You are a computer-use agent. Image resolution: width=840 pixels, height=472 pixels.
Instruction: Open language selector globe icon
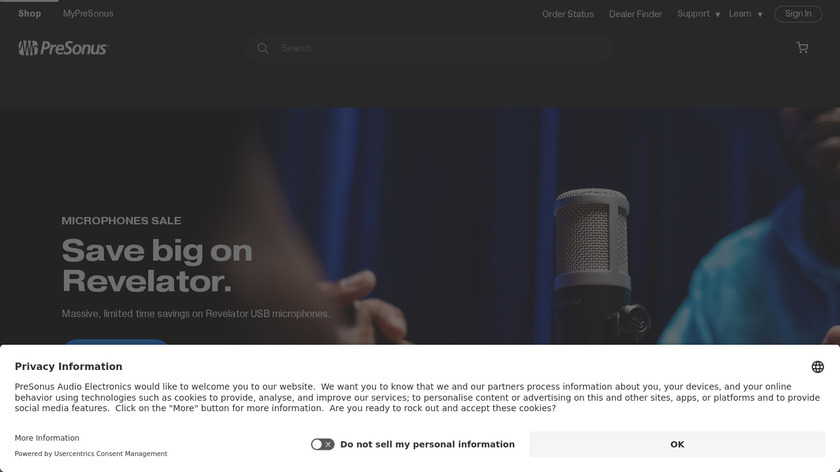pos(818,367)
